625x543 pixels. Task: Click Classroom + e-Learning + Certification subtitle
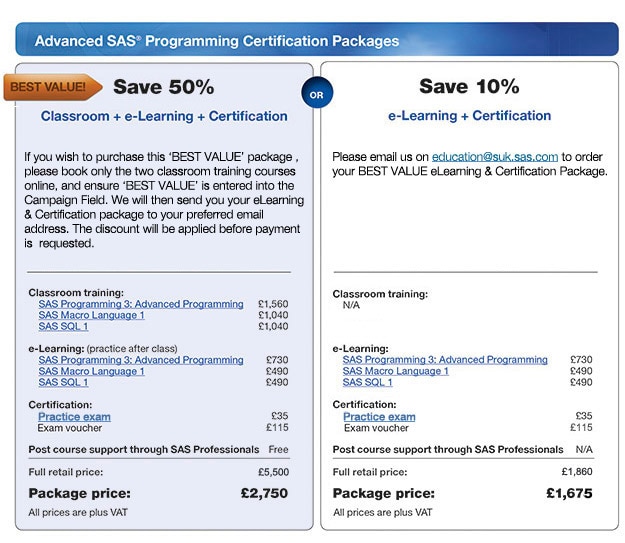(x=164, y=116)
